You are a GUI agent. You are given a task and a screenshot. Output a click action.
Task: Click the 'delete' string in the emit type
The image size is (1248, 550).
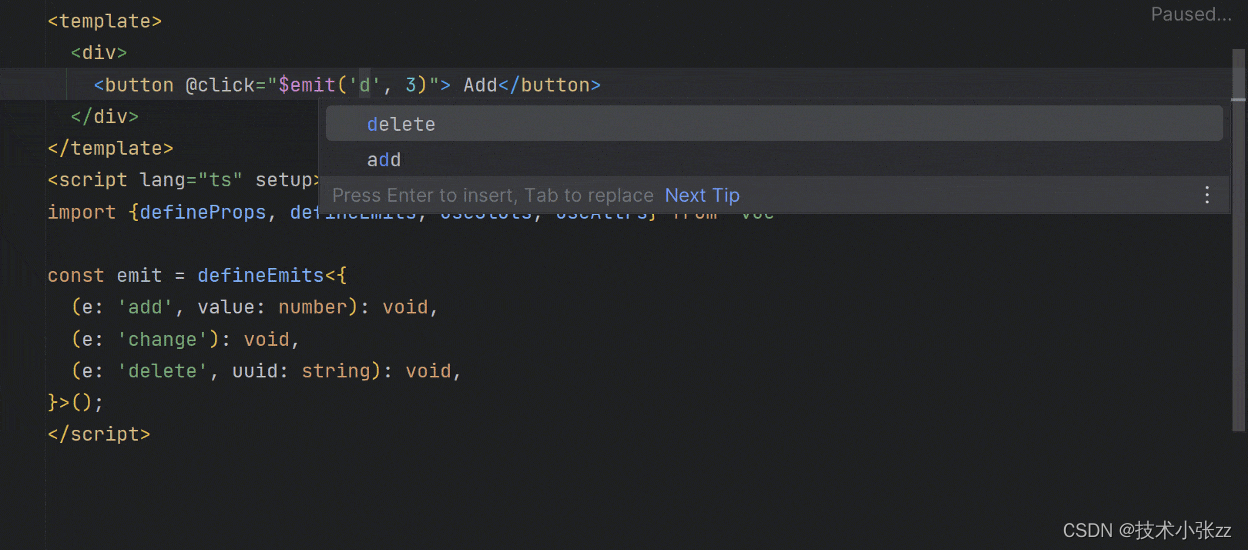pyautogui.click(x=163, y=371)
